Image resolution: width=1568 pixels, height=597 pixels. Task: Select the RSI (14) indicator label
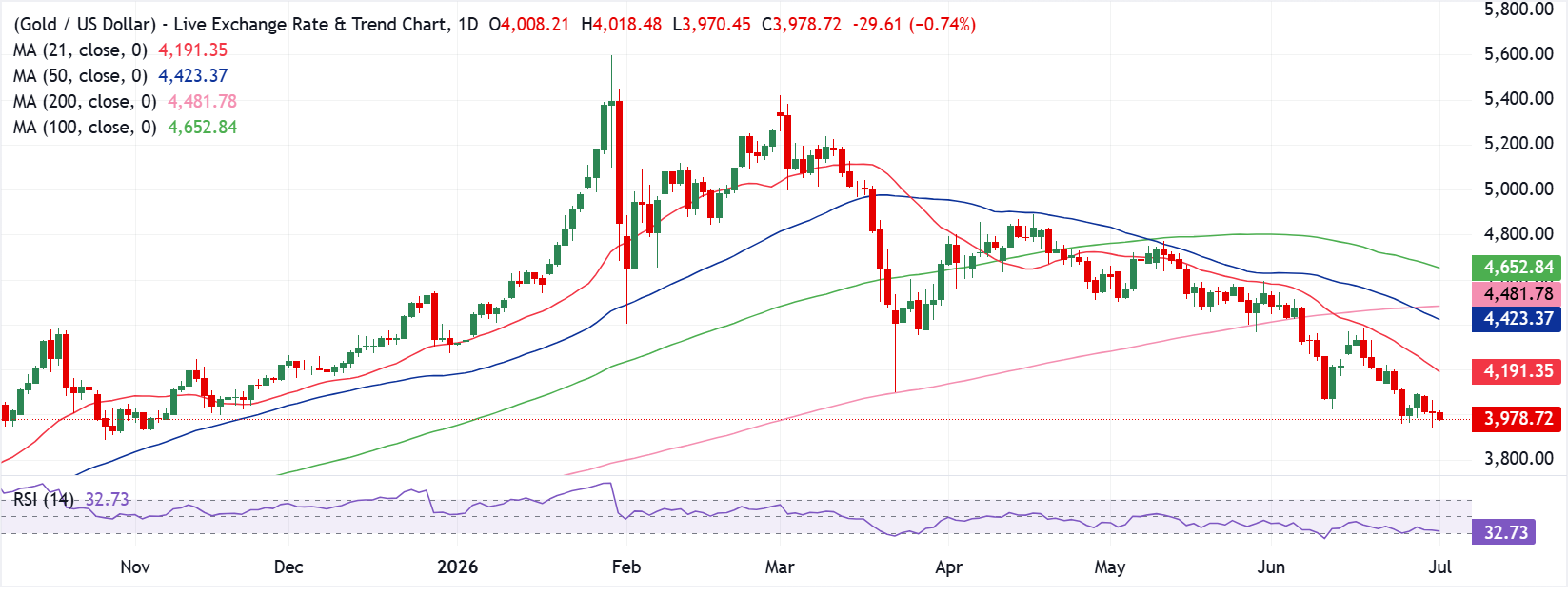[x=43, y=499]
